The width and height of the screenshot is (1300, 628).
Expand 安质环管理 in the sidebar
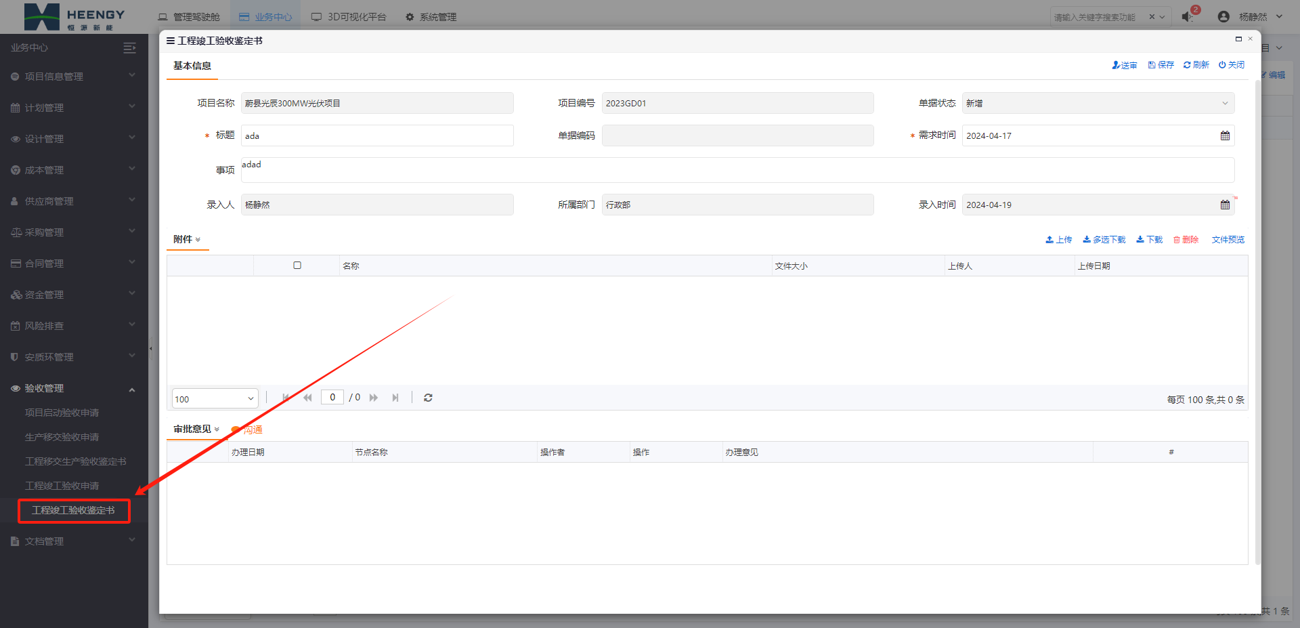point(74,357)
